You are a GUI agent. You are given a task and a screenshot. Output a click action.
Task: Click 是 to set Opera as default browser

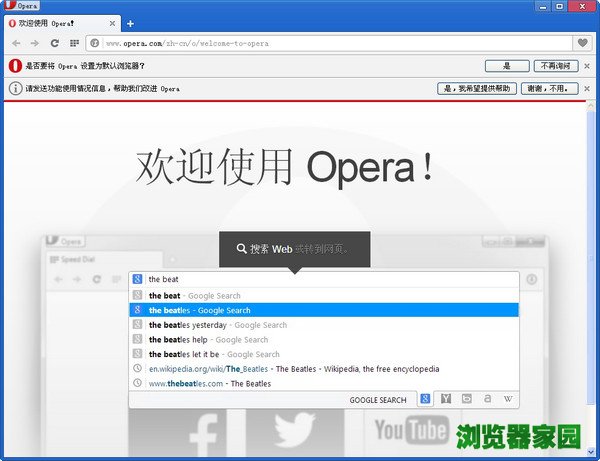click(x=507, y=66)
